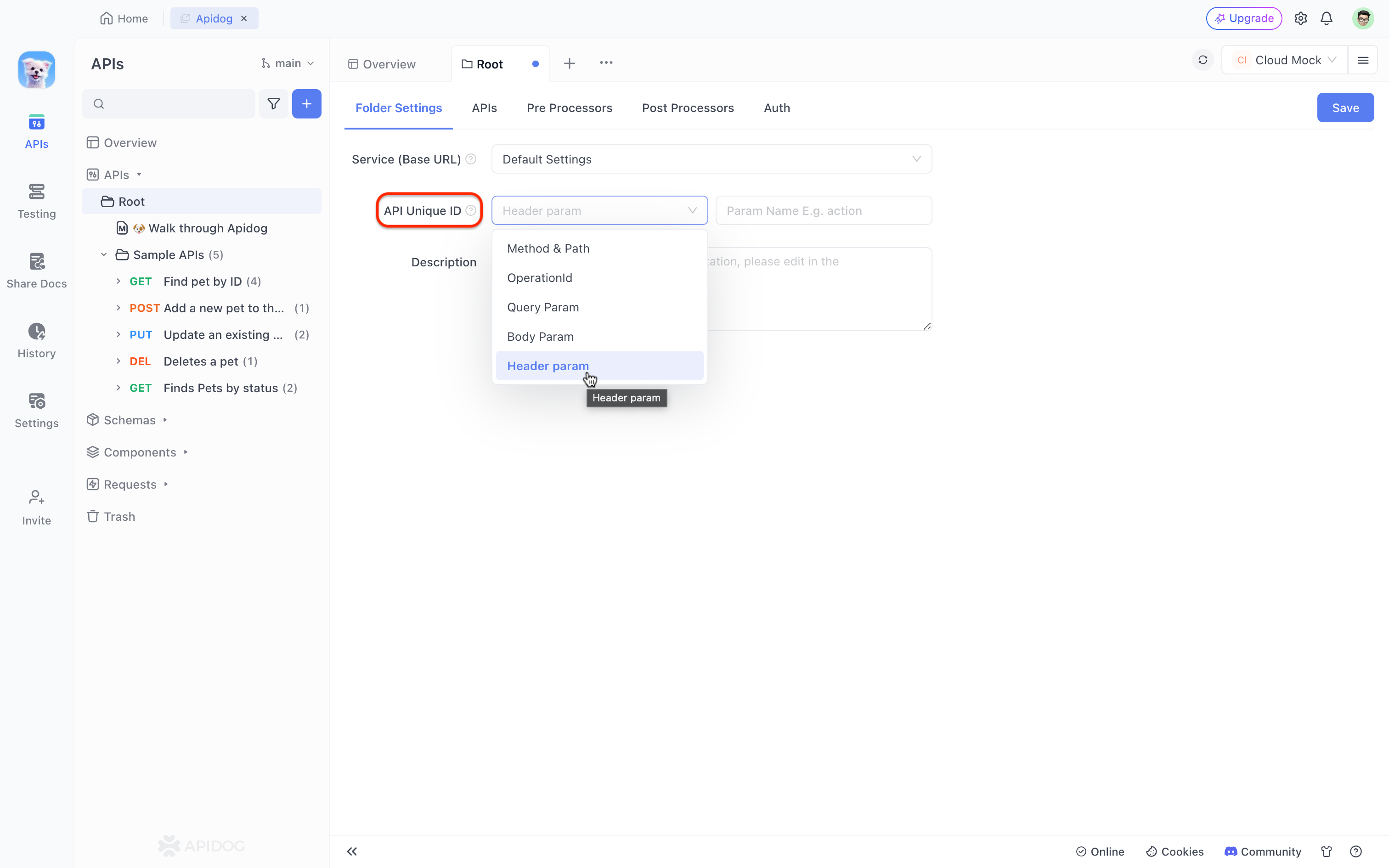Viewport: 1389px width, 868px height.
Task: Click help icon next to API Unique ID
Action: [471, 211]
